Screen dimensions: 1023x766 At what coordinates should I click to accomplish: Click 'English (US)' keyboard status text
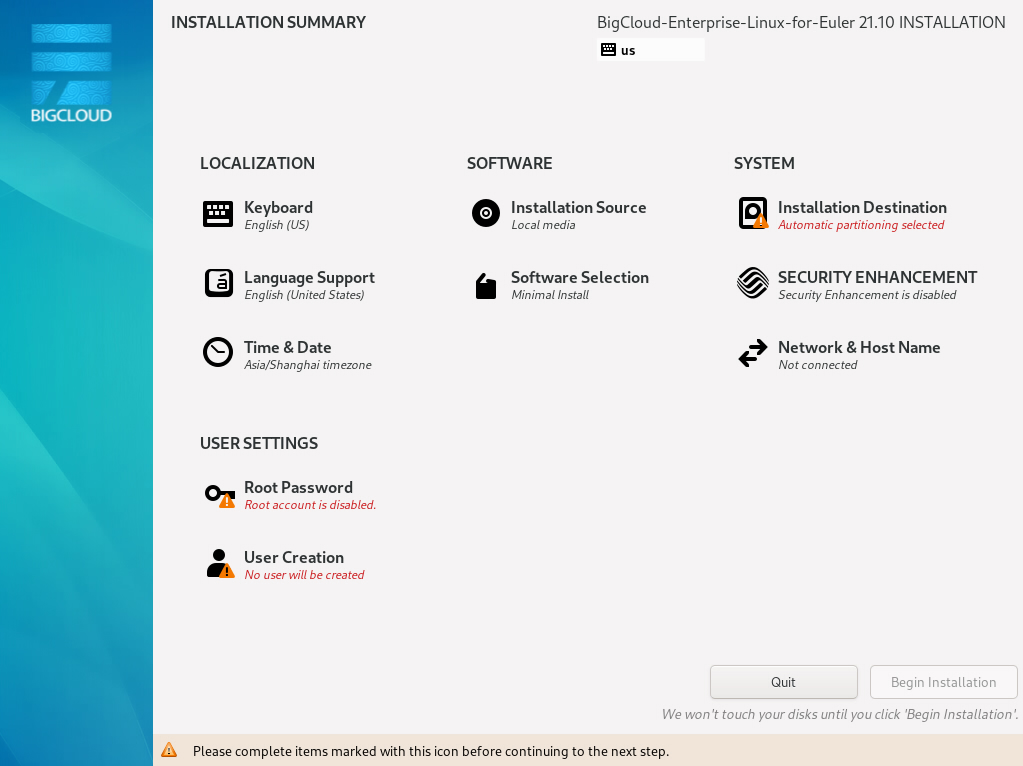pos(277,225)
